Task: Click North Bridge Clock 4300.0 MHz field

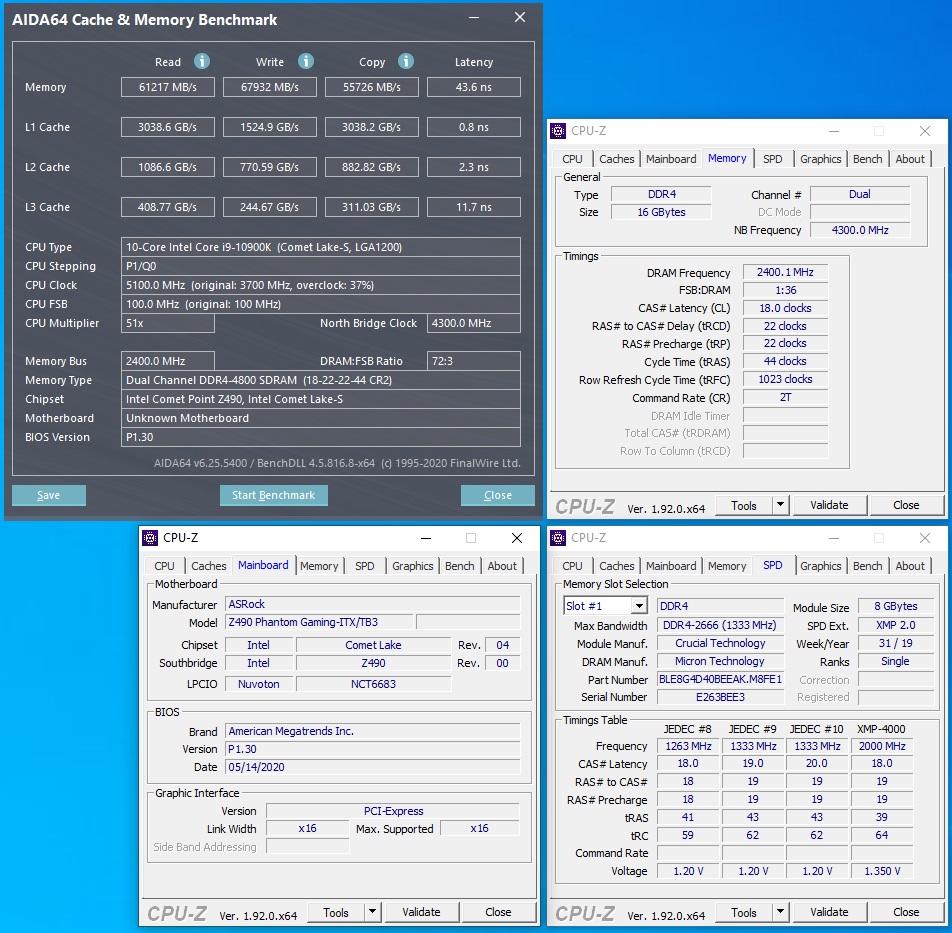Action: pyautogui.click(x=474, y=323)
